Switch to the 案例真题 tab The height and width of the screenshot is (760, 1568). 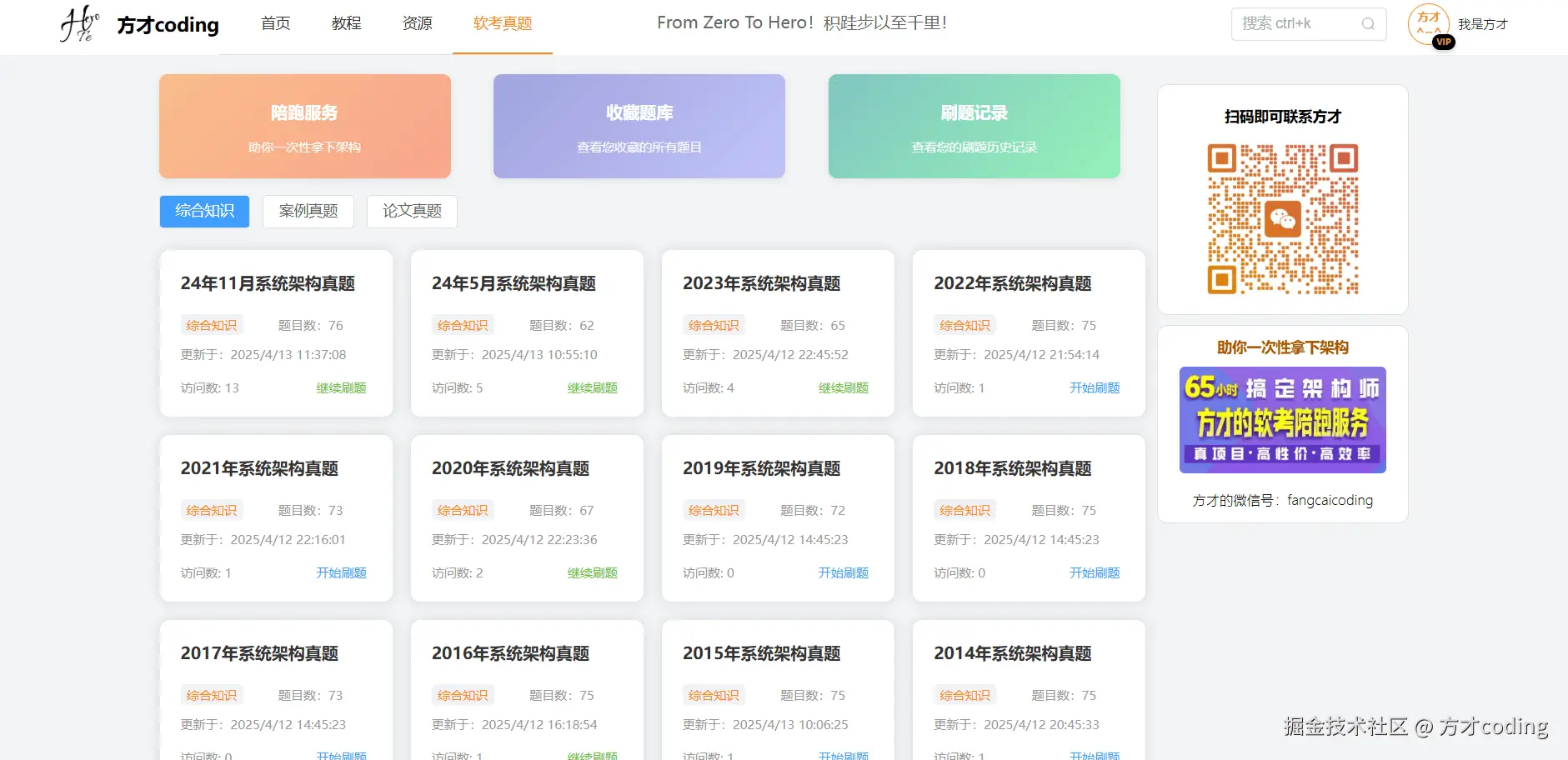(x=308, y=212)
